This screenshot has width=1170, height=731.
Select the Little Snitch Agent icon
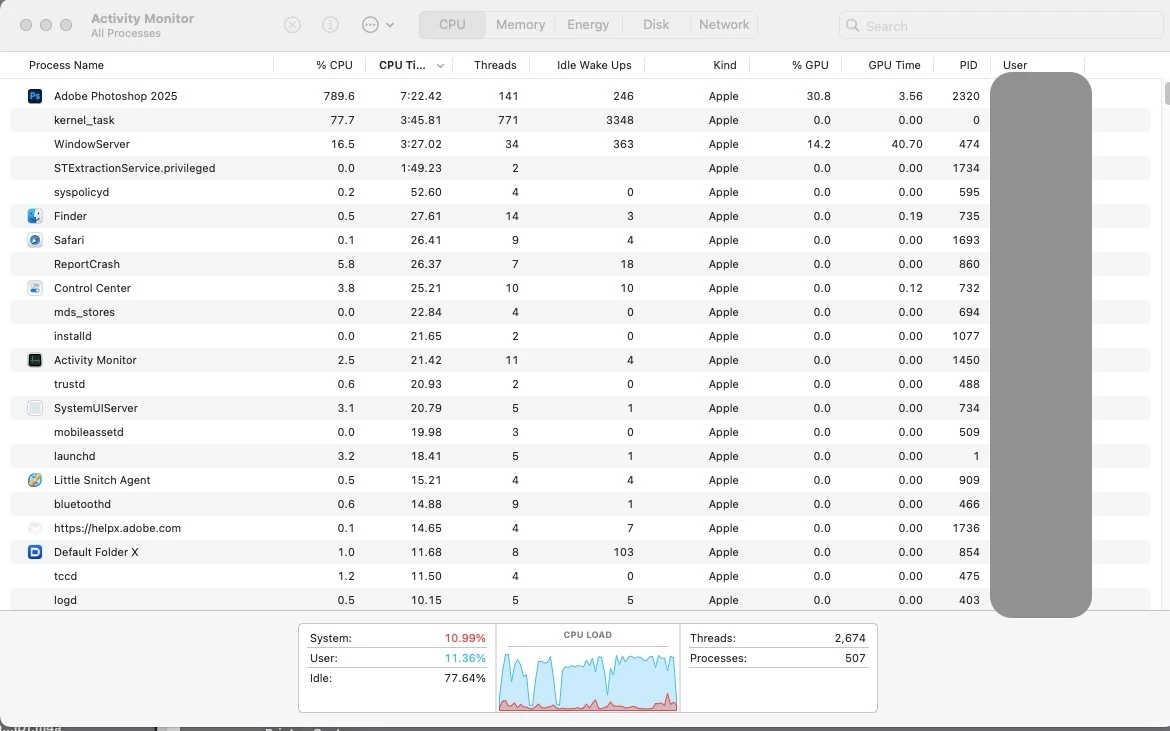point(34,480)
